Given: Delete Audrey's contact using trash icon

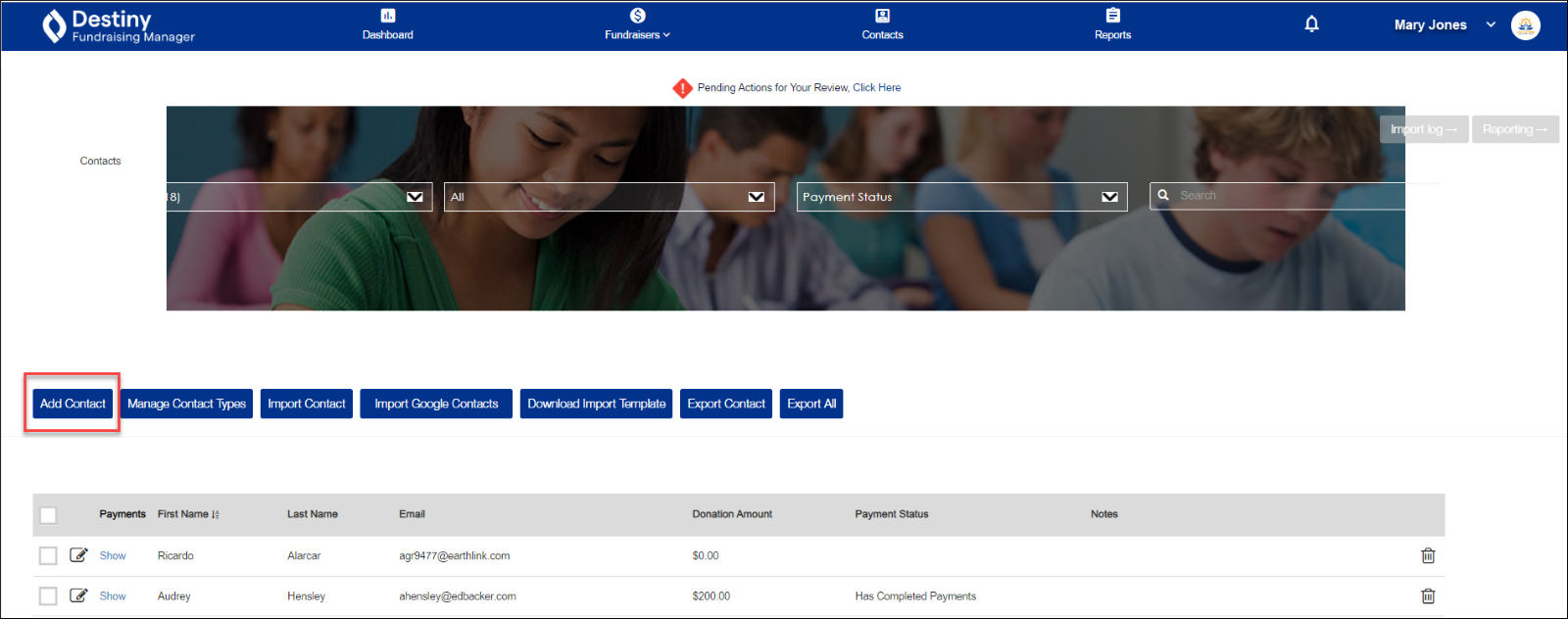Looking at the screenshot, I should pos(1428,595).
